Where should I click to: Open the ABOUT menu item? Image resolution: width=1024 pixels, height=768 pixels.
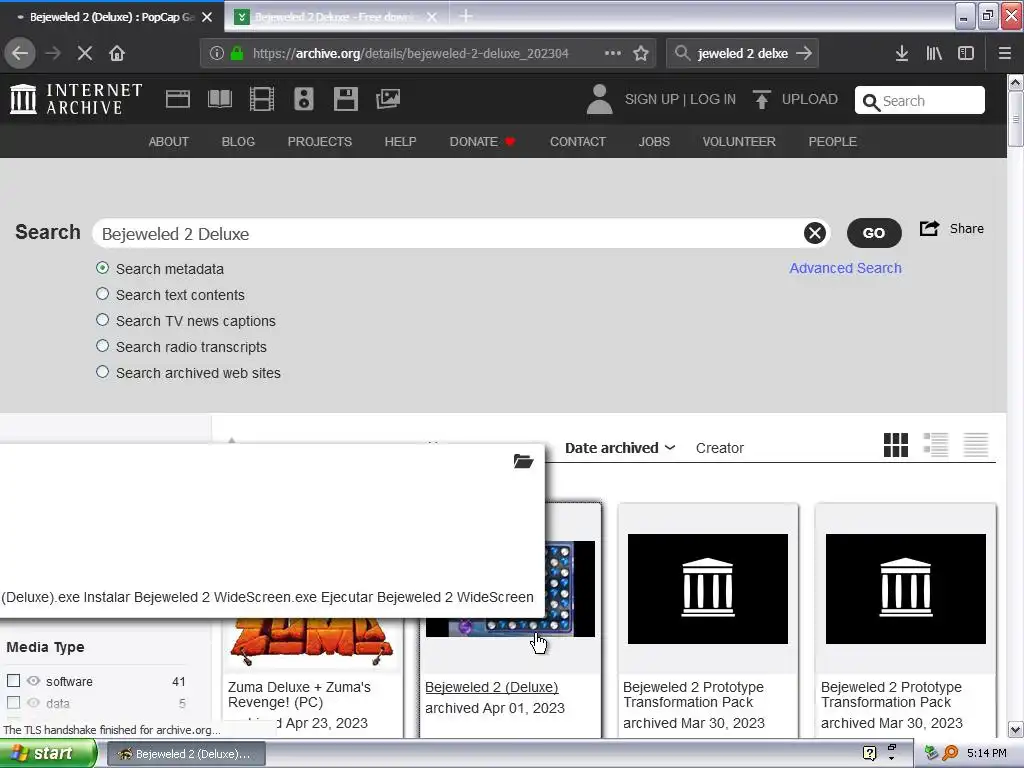point(168,142)
